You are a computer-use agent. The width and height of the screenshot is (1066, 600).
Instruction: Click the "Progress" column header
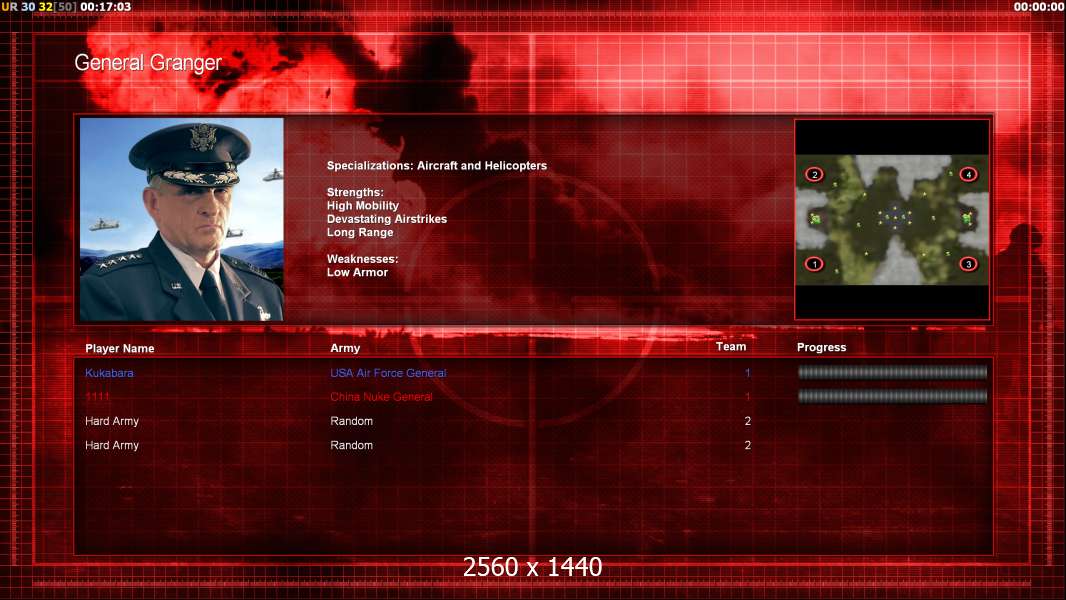point(821,347)
